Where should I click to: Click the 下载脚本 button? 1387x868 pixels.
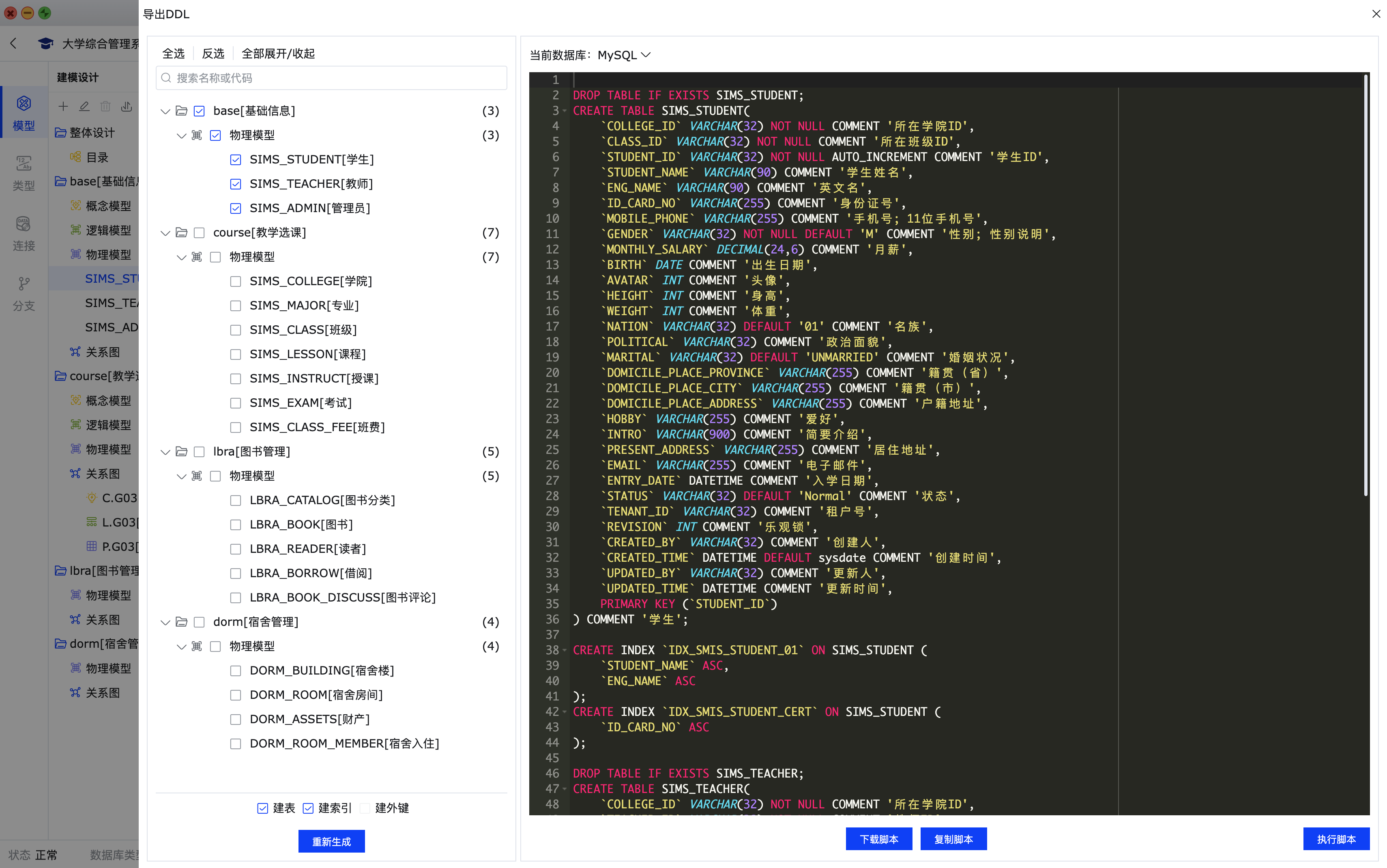(878, 839)
